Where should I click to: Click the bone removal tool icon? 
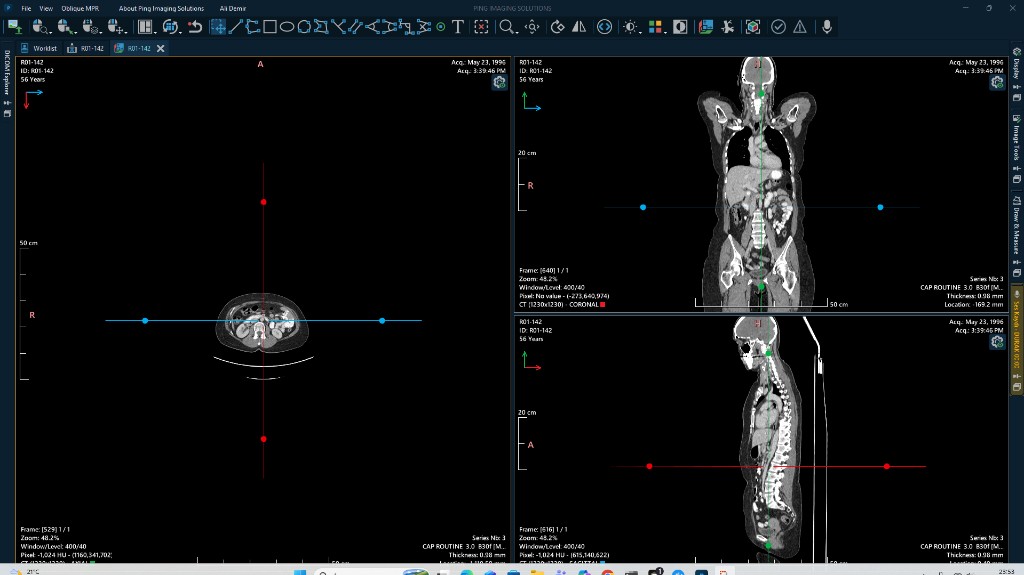pyautogui.click(x=728, y=27)
